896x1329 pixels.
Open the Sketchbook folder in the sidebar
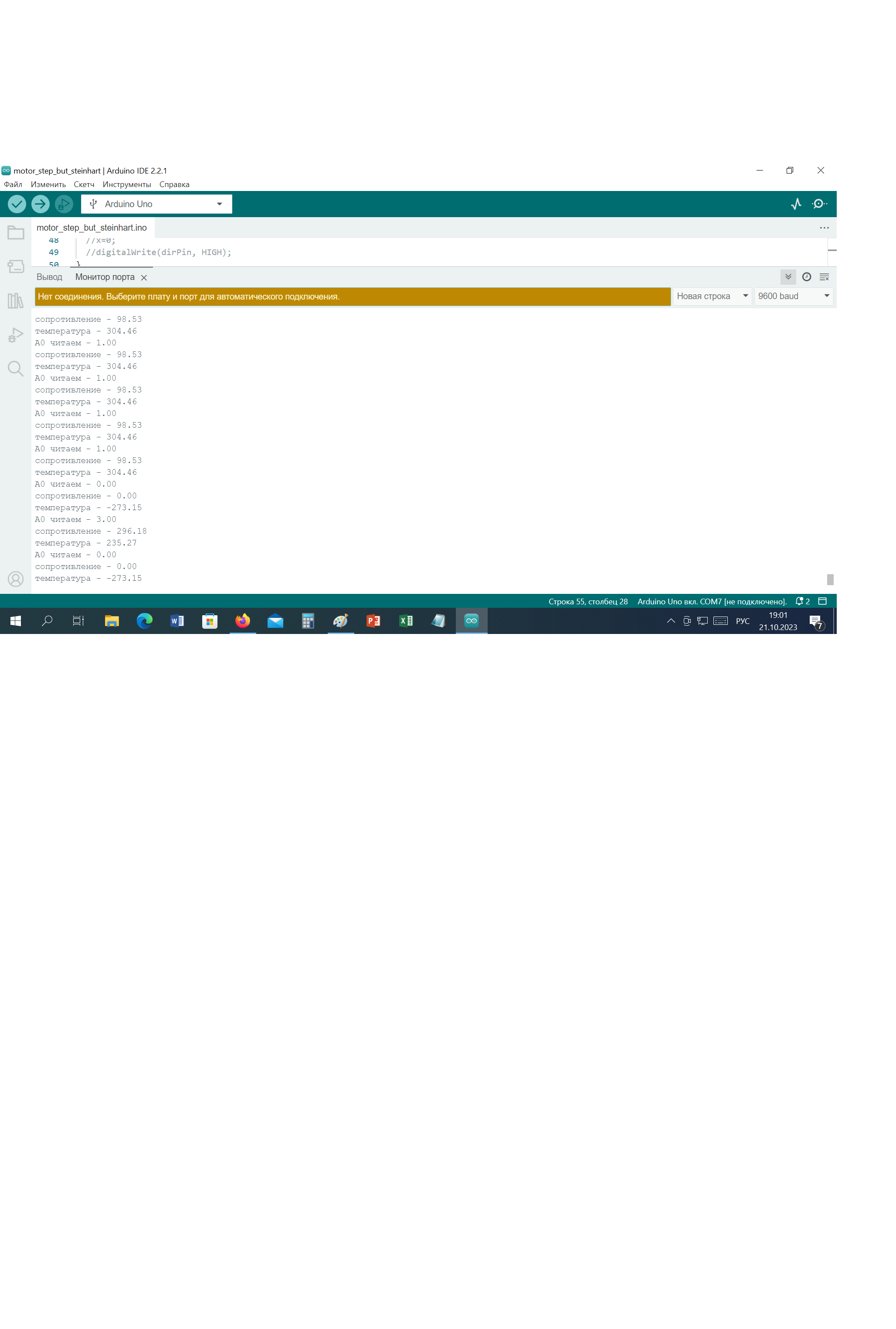(x=15, y=233)
